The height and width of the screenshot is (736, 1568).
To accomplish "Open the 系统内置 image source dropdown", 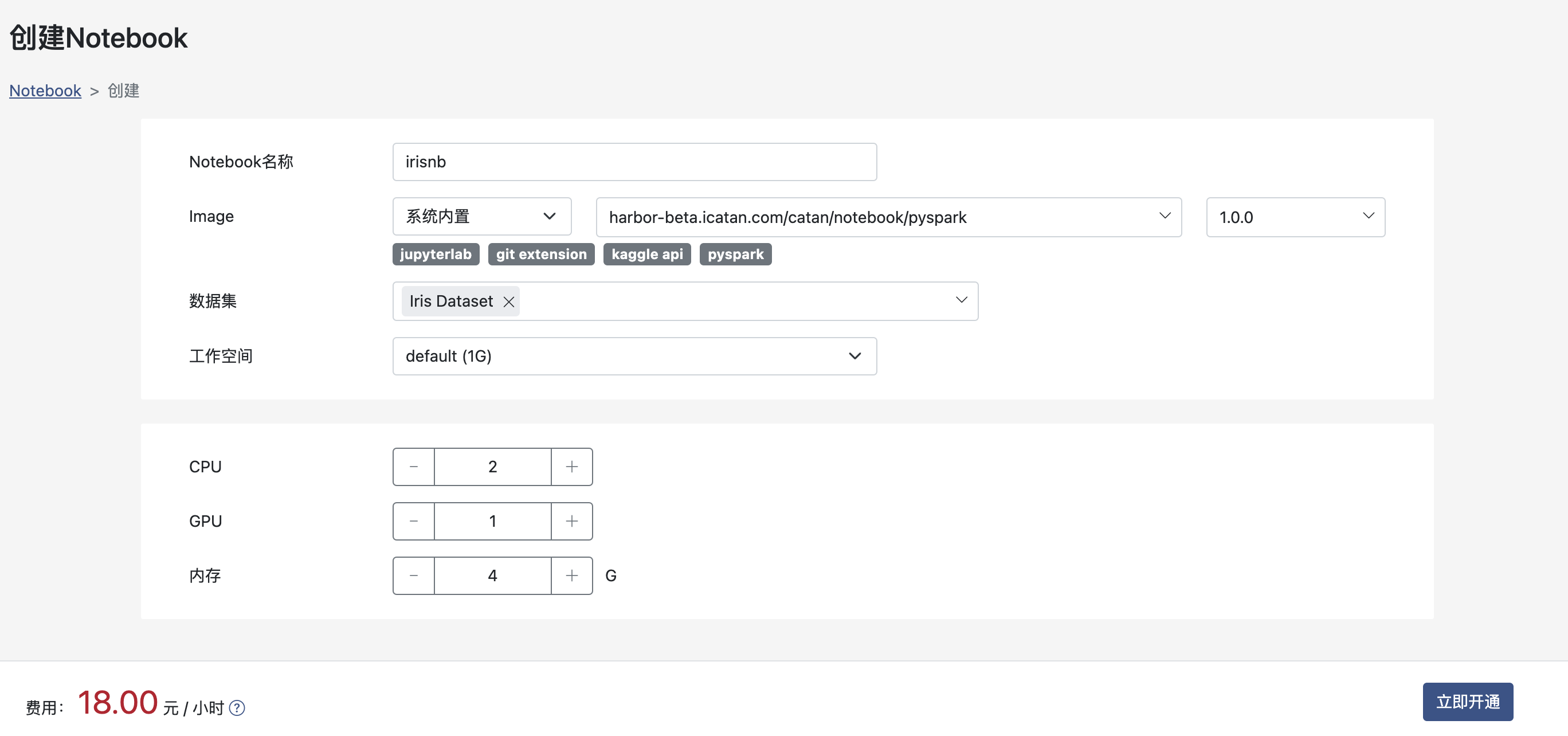I will (x=481, y=216).
